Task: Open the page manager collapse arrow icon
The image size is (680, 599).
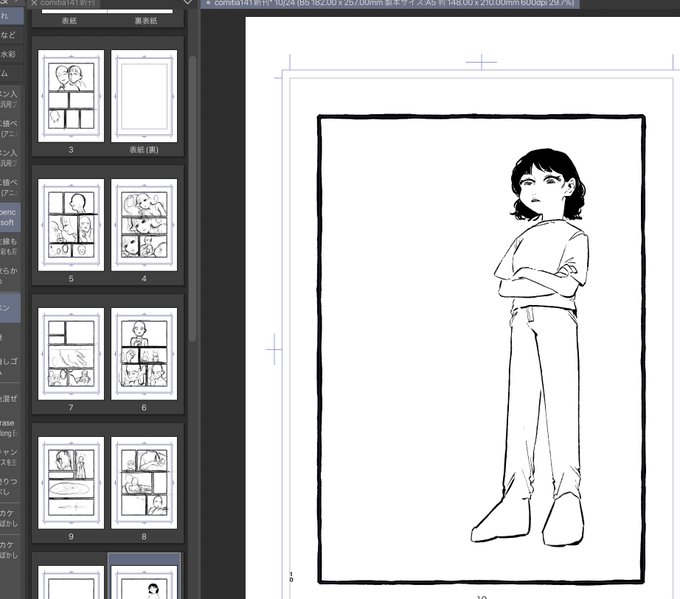Action: 188,3
